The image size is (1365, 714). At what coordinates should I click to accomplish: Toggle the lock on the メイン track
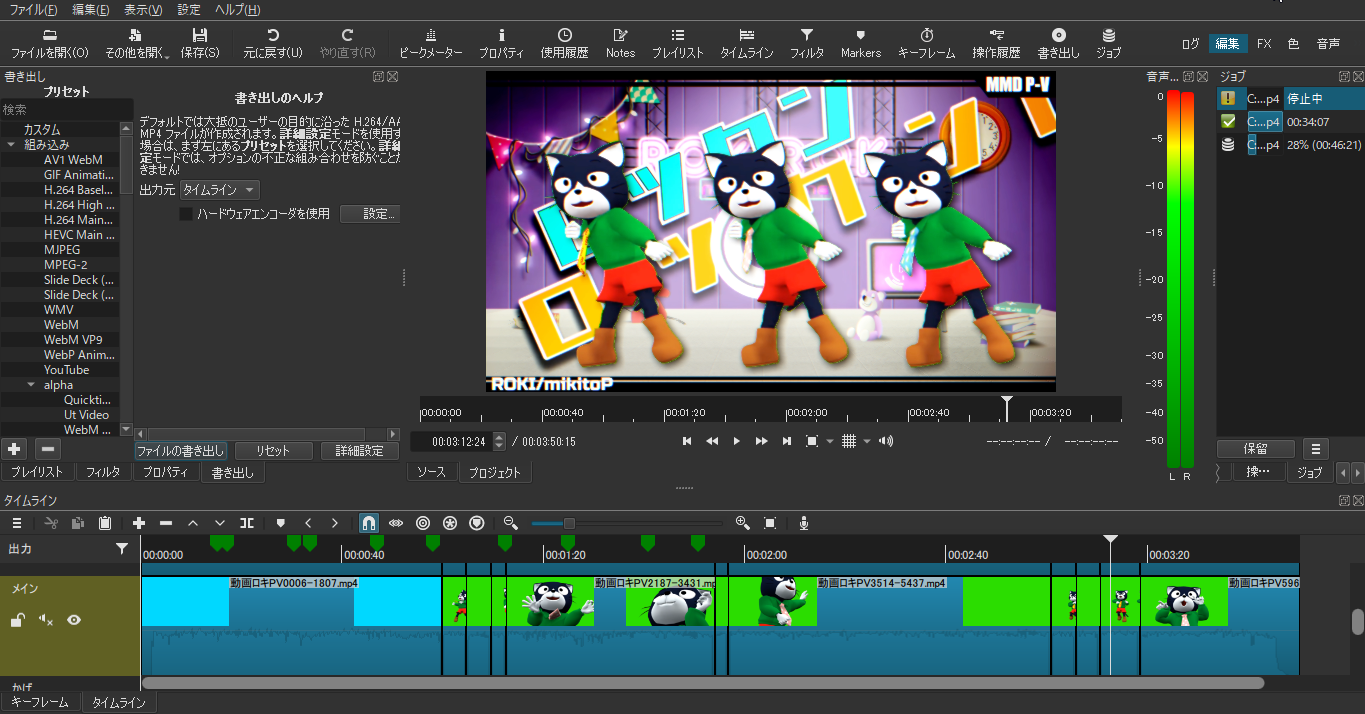click(x=17, y=621)
